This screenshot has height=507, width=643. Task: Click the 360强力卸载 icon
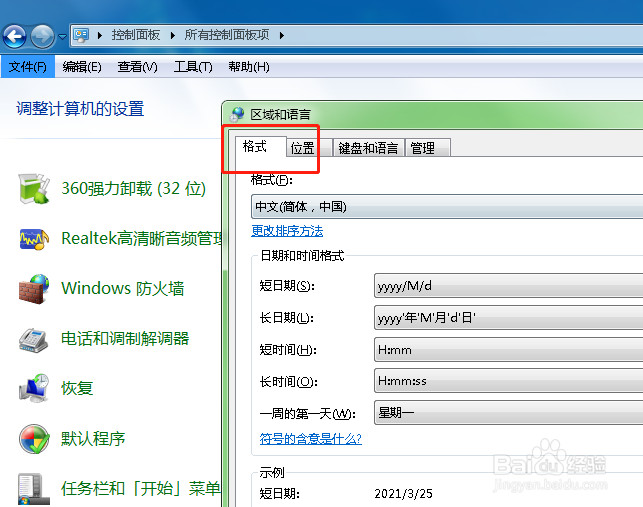34,189
